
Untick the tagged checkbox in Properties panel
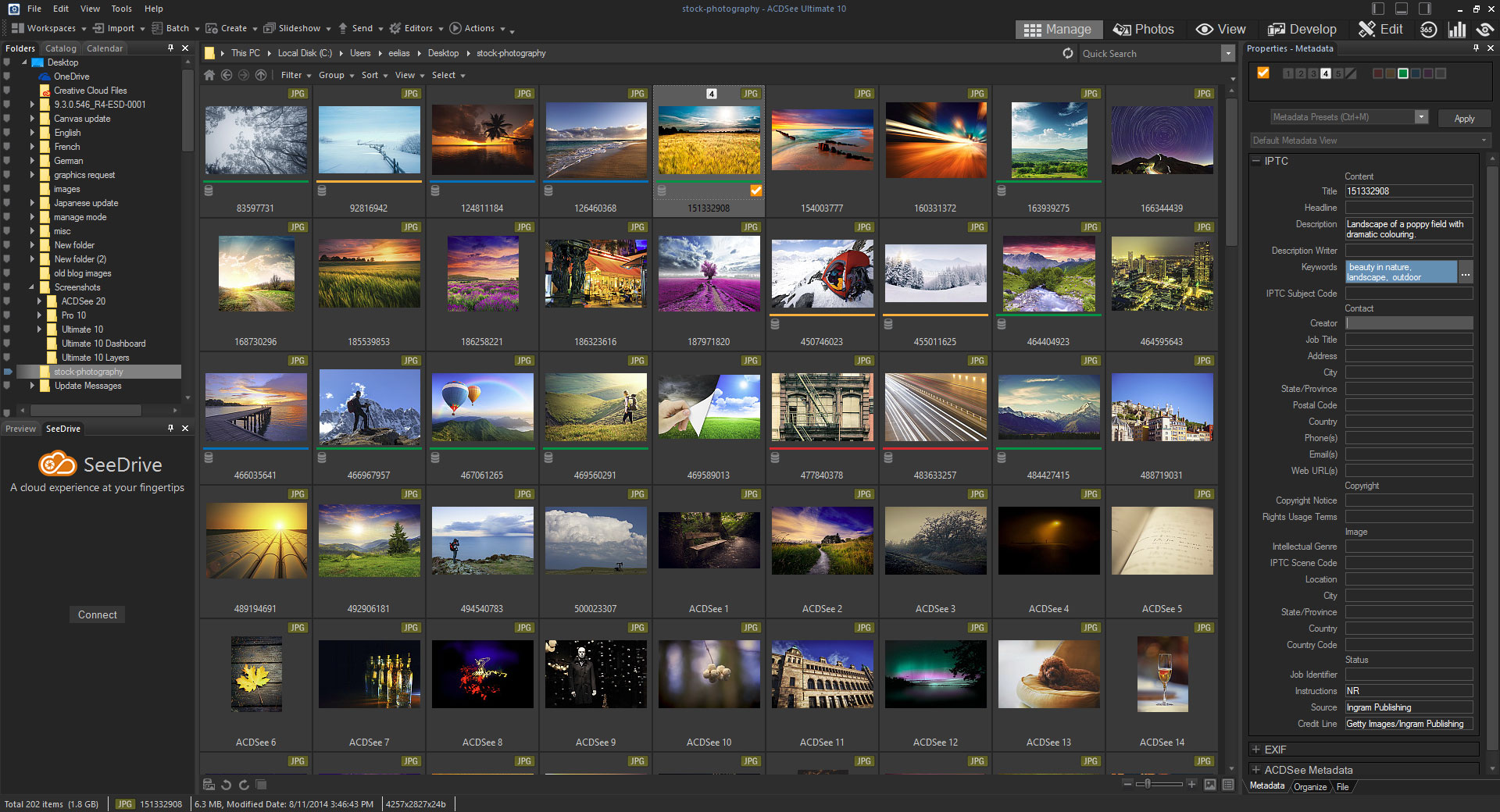click(1263, 73)
